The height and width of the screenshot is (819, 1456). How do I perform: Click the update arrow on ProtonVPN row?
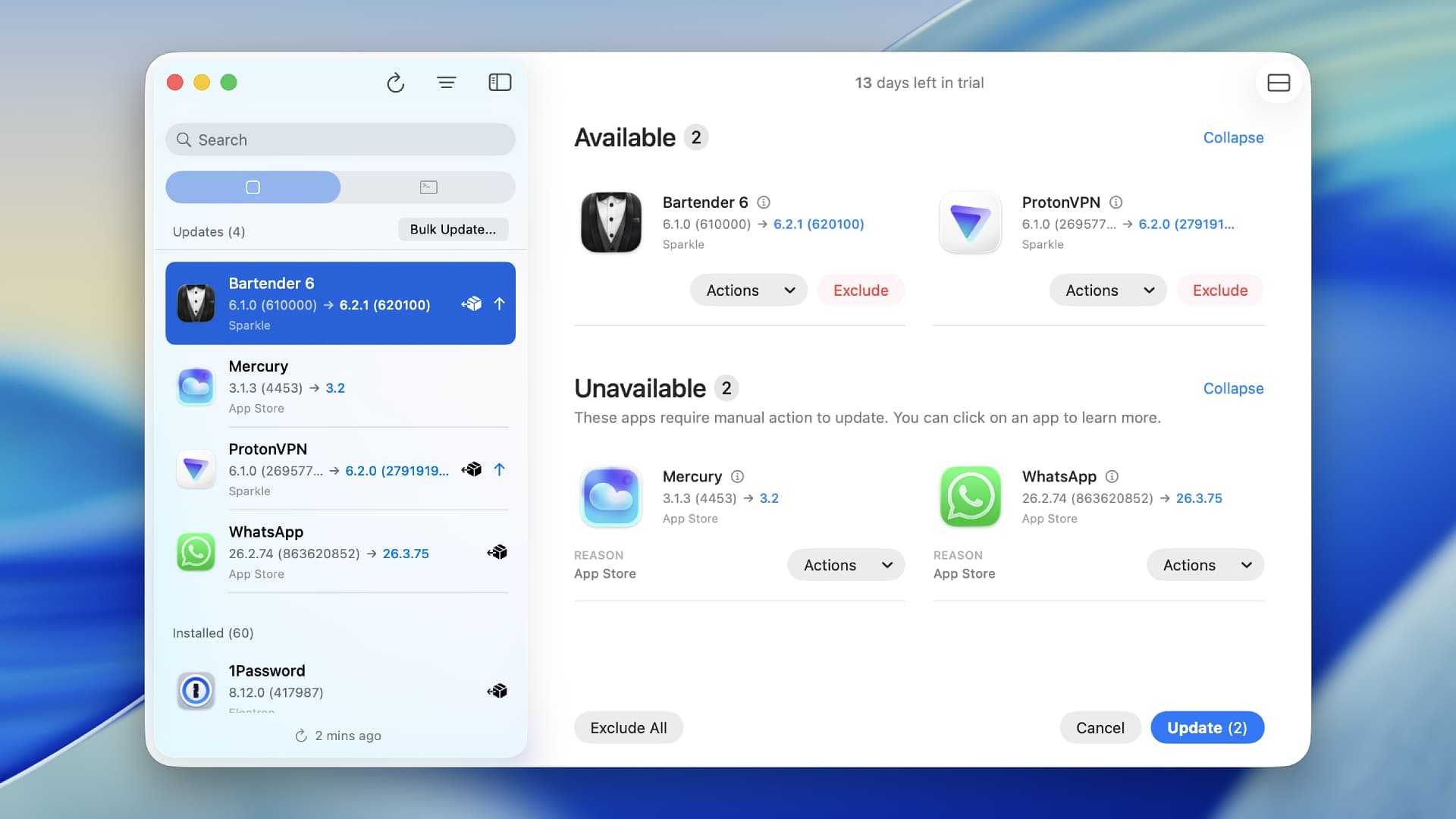(x=499, y=469)
